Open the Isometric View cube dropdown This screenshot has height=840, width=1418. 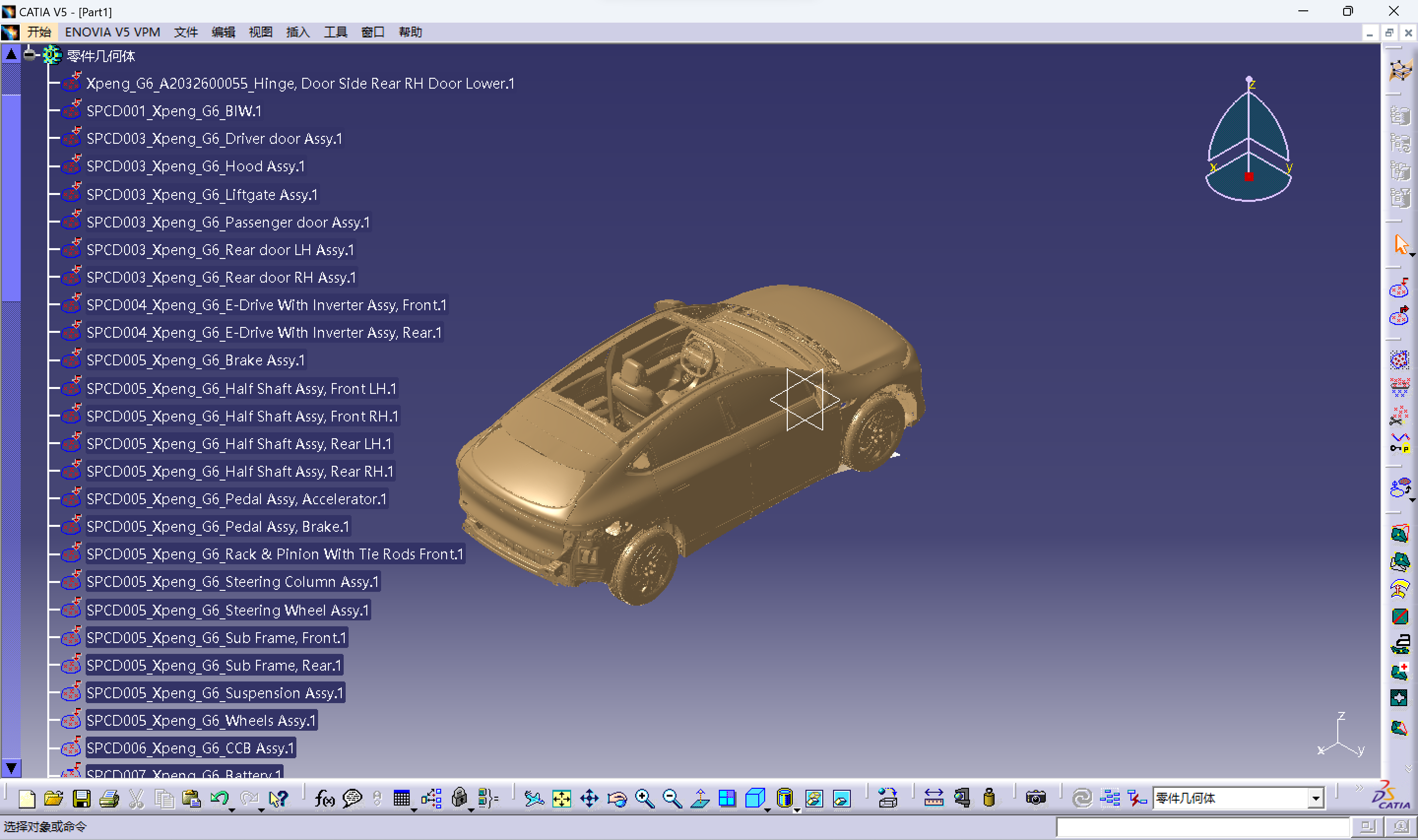pos(767,810)
